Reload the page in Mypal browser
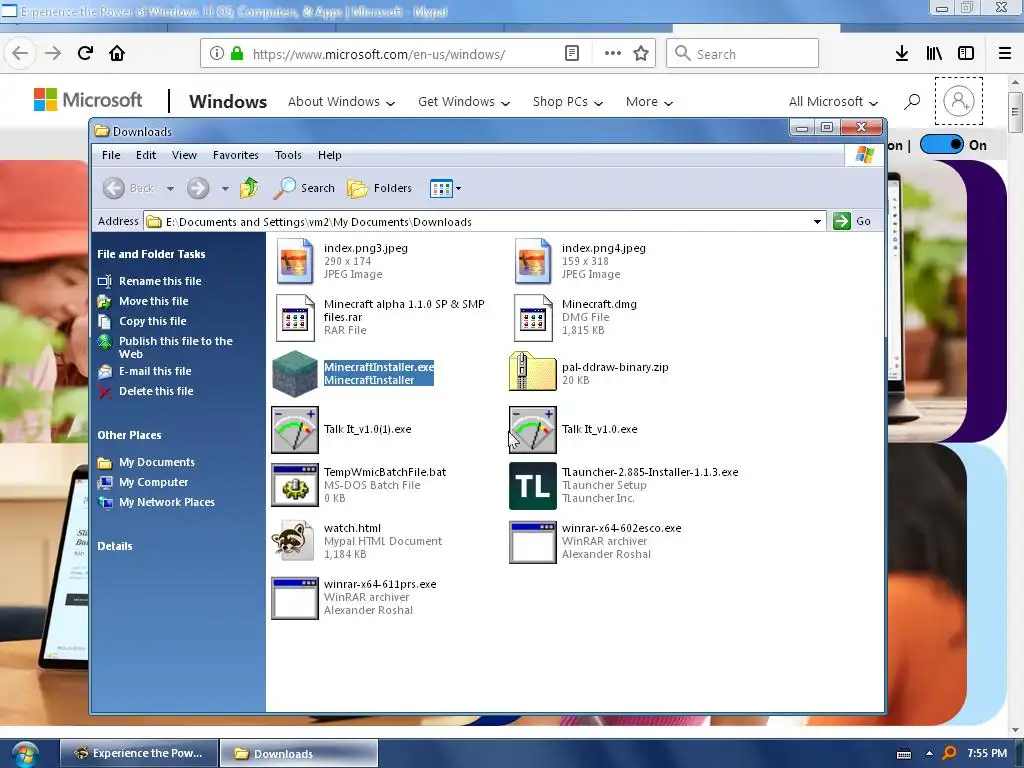 click(86, 53)
